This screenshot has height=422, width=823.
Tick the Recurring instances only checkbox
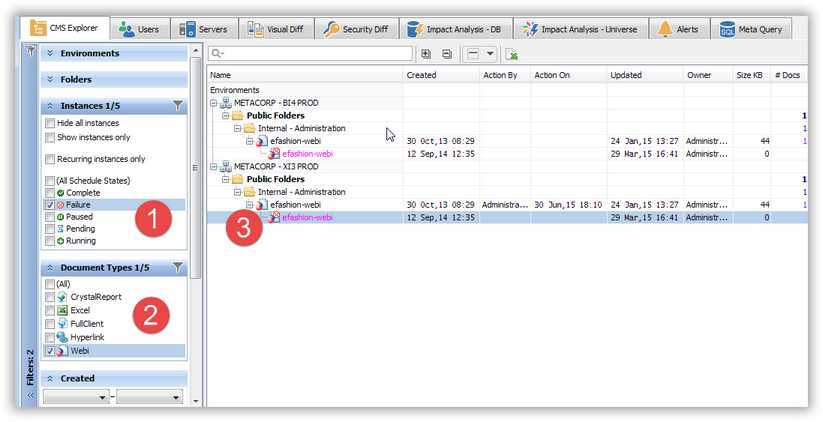(50, 159)
